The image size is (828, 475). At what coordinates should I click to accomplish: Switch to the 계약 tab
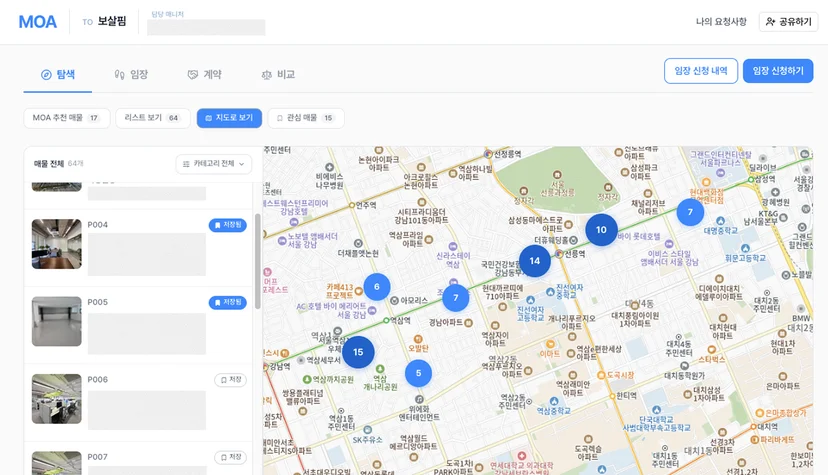click(x=204, y=74)
